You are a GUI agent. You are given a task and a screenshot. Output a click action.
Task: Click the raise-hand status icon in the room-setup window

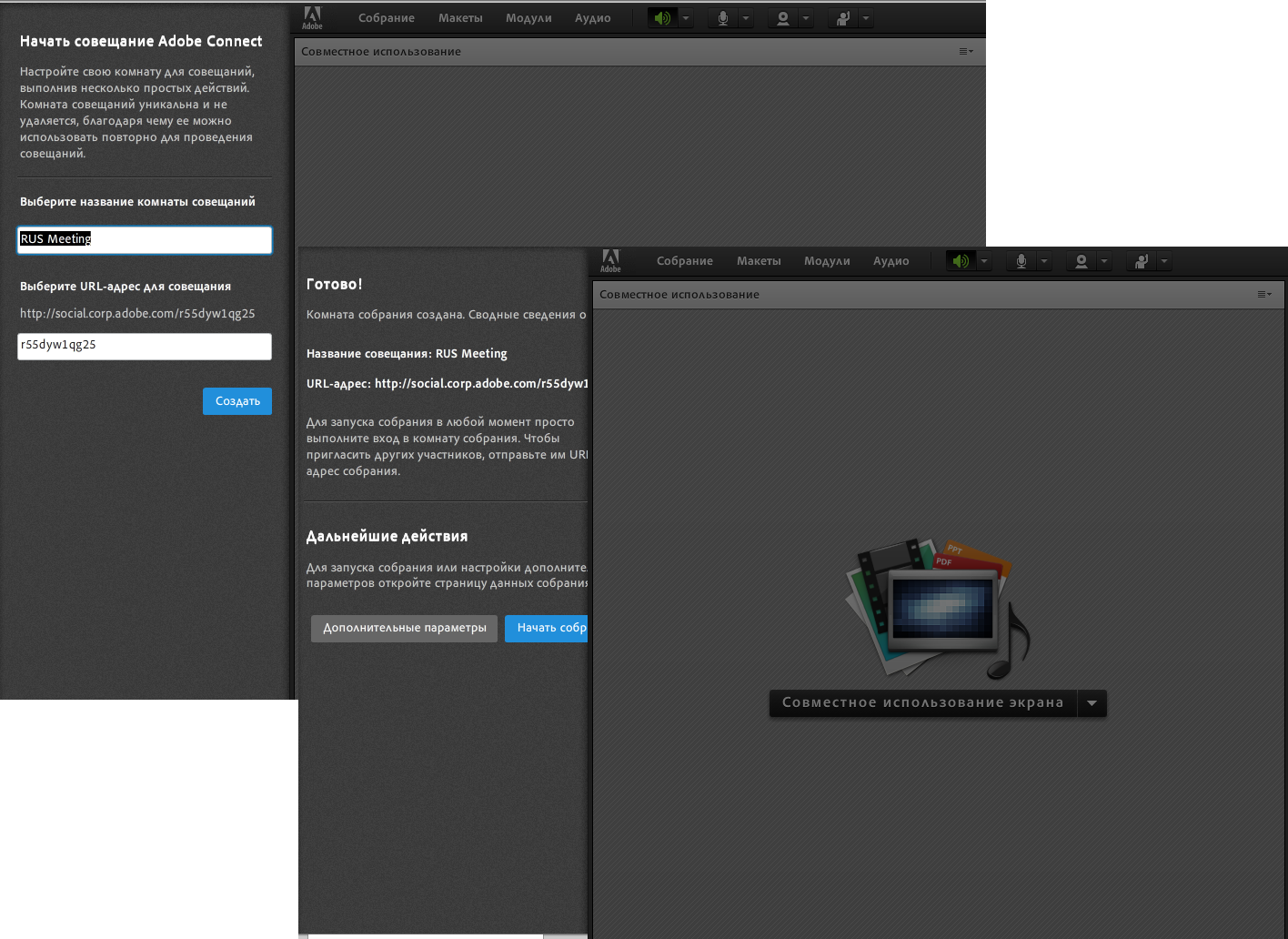coord(843,18)
